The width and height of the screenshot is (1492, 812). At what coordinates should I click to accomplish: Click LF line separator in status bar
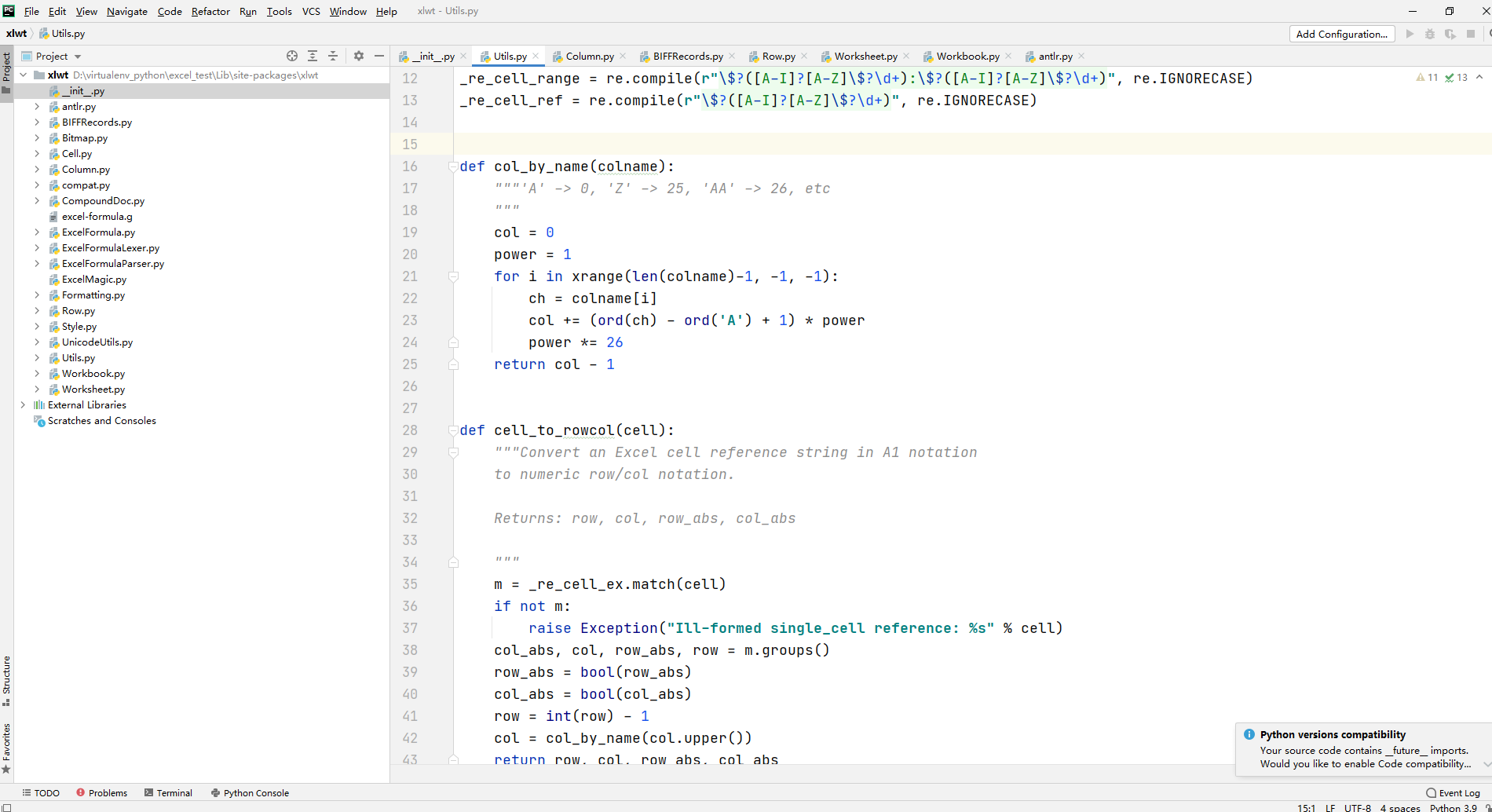[x=1330, y=807]
